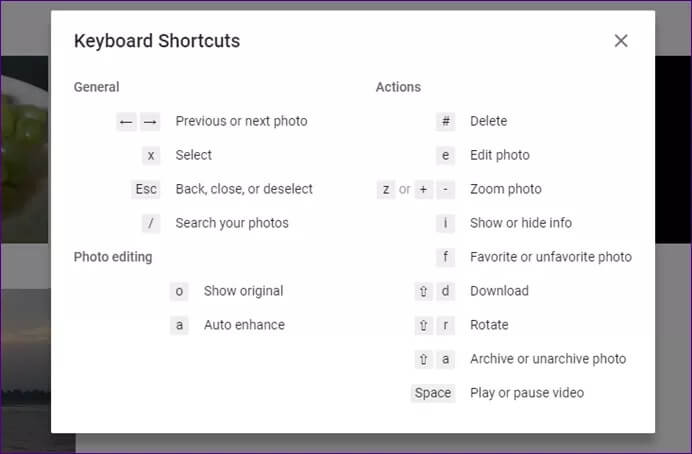Click the 'Space' key badge
692x454 pixels.
[433, 393]
